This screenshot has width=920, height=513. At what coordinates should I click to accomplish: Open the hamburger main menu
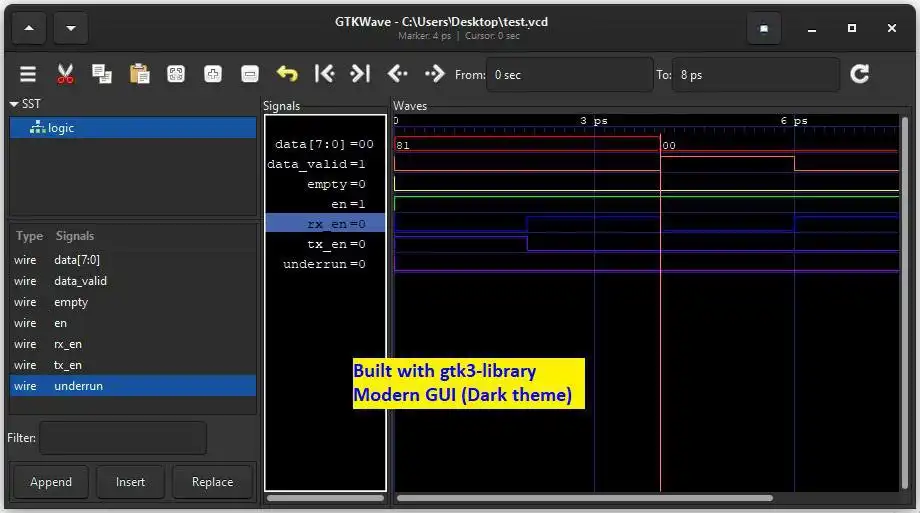click(x=28, y=75)
